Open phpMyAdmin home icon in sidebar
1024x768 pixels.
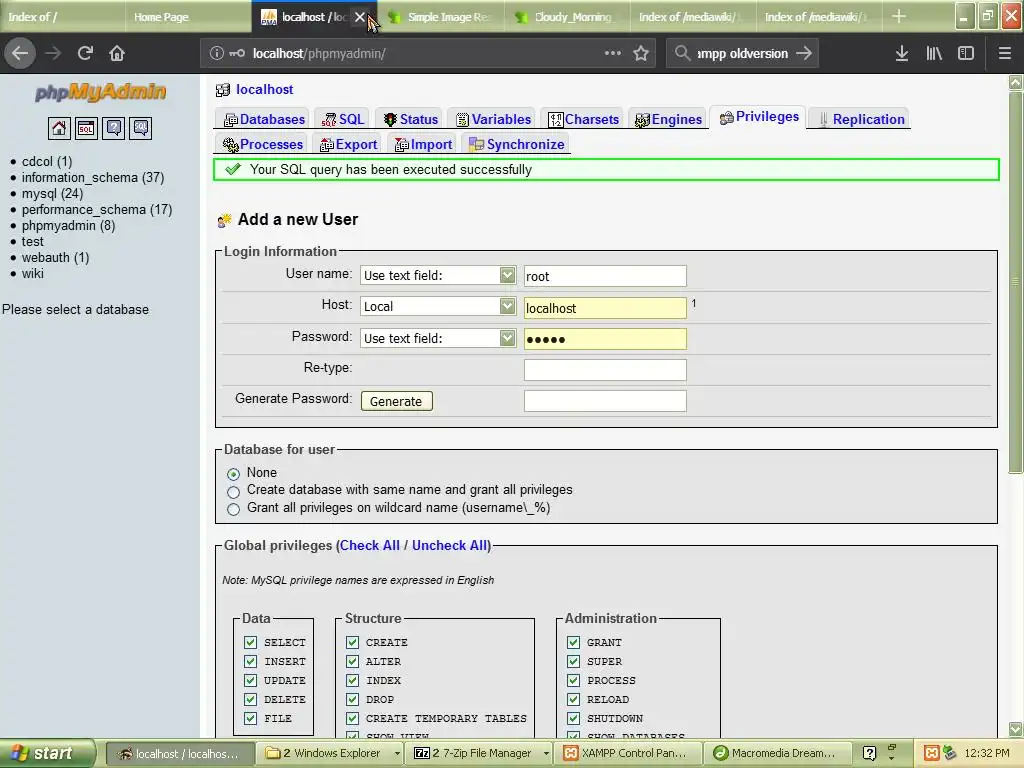59,128
